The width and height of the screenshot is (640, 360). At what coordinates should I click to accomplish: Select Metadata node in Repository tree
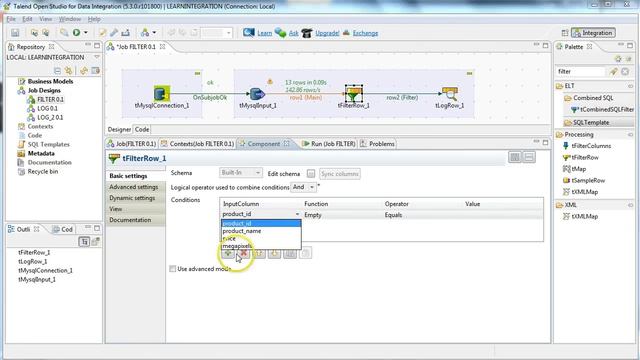(x=41, y=153)
